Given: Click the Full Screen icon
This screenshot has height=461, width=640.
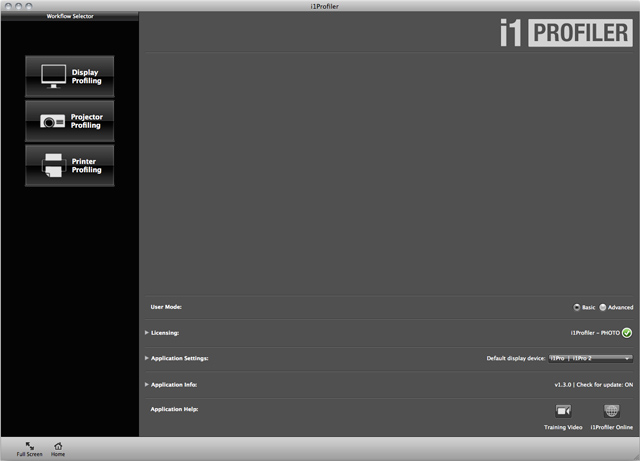Looking at the screenshot, I should pos(29,446).
